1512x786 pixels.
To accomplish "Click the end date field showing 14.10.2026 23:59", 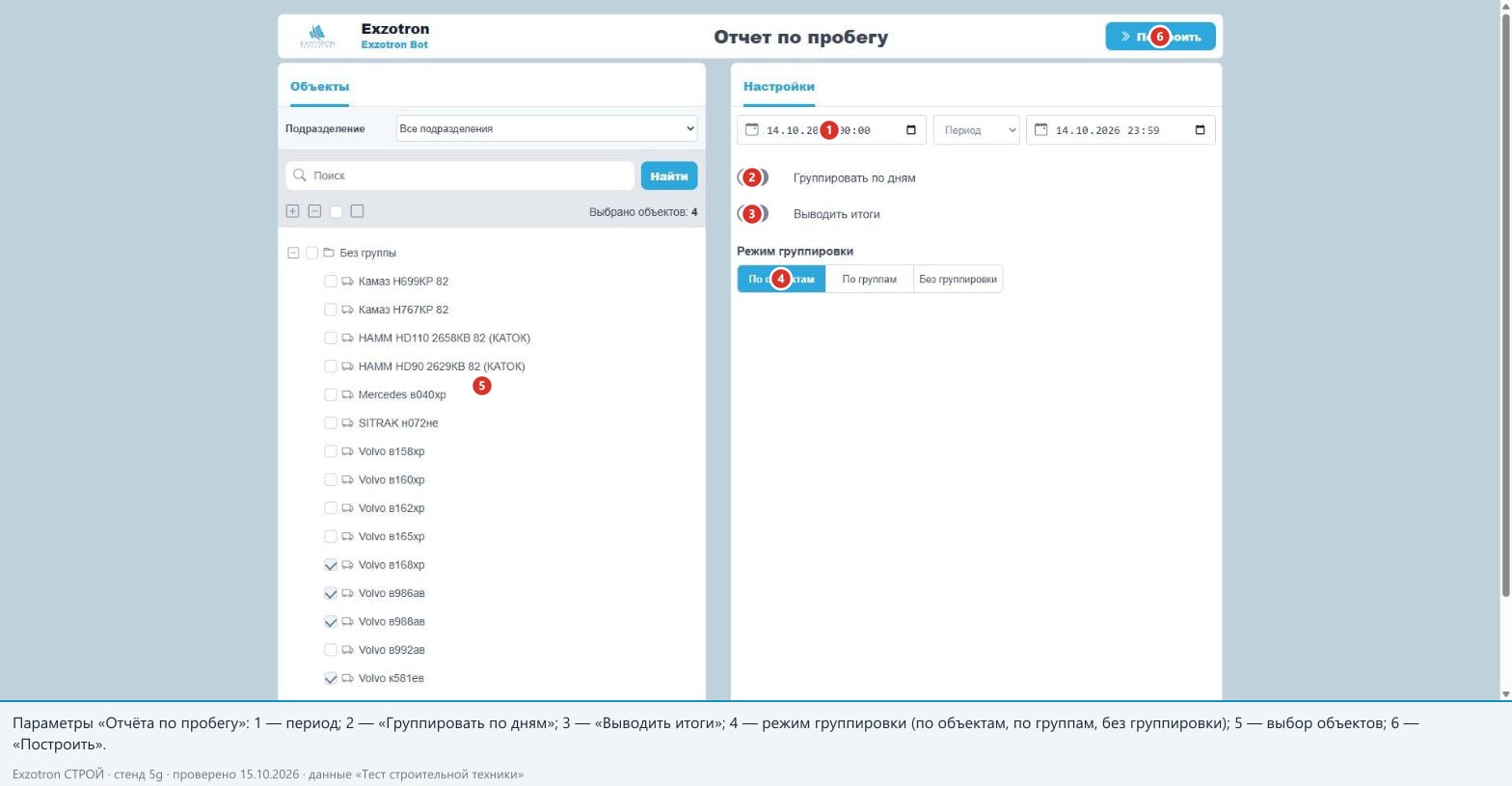I will [1120, 130].
